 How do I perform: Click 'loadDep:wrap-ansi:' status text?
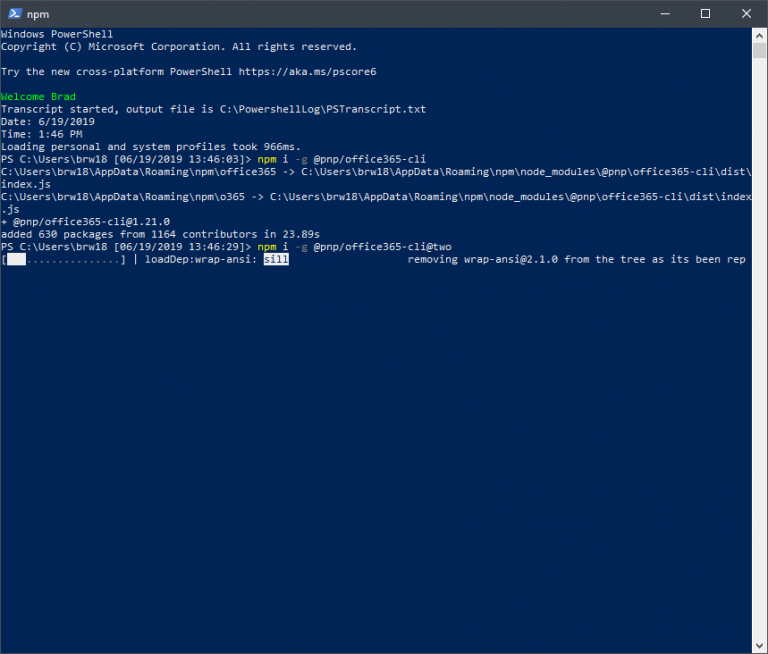click(x=201, y=259)
